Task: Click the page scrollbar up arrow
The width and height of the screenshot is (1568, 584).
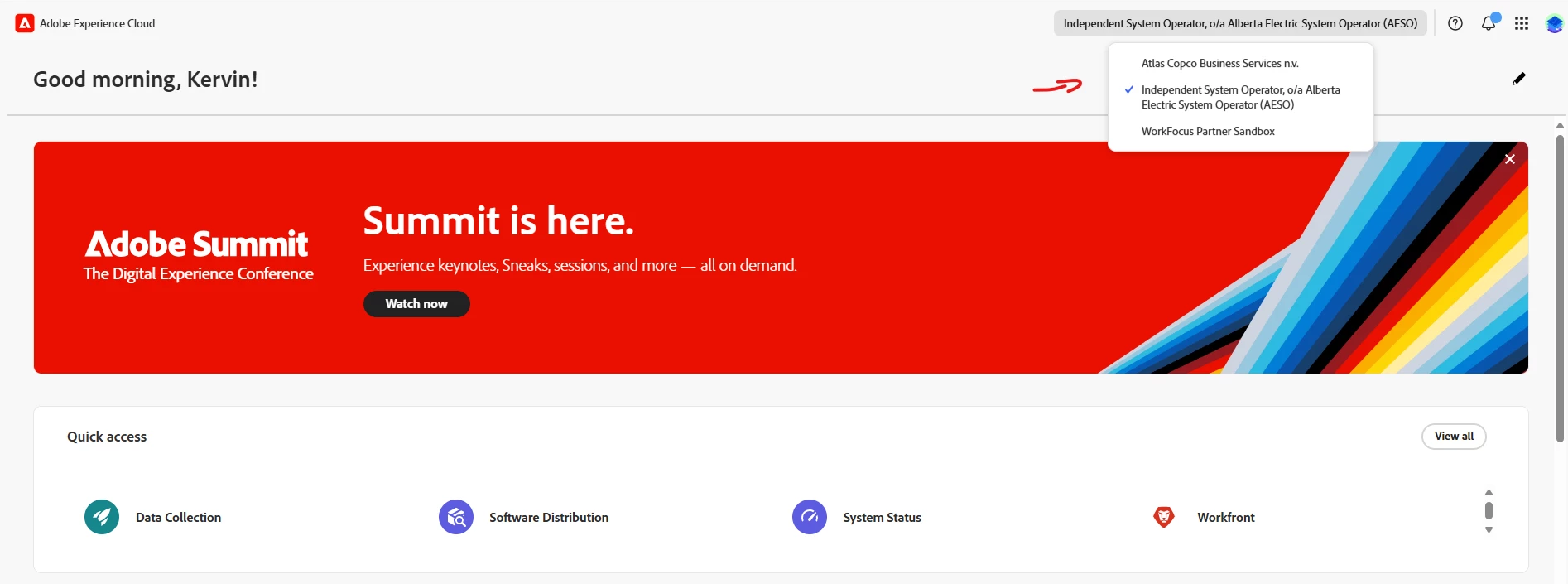Action: pos(1560,126)
